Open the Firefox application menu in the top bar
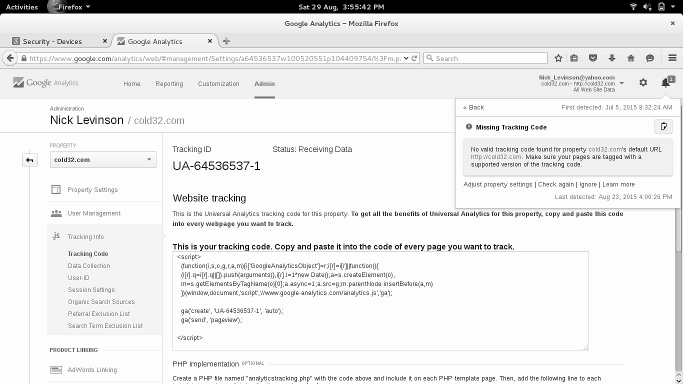 coord(70,7)
